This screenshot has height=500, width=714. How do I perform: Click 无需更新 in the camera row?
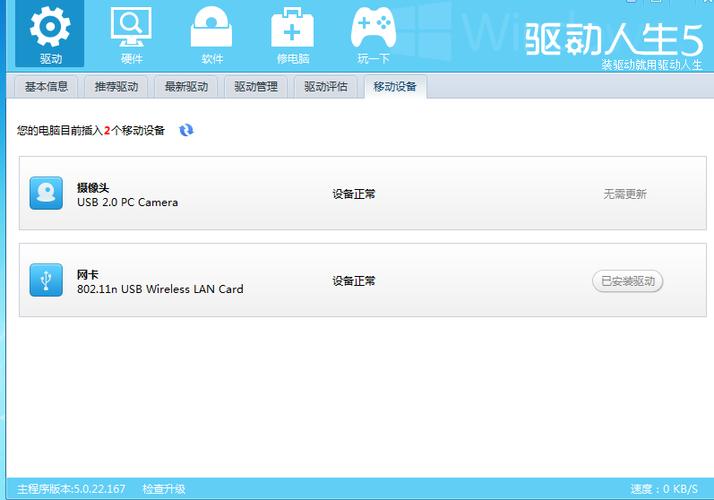(625, 194)
